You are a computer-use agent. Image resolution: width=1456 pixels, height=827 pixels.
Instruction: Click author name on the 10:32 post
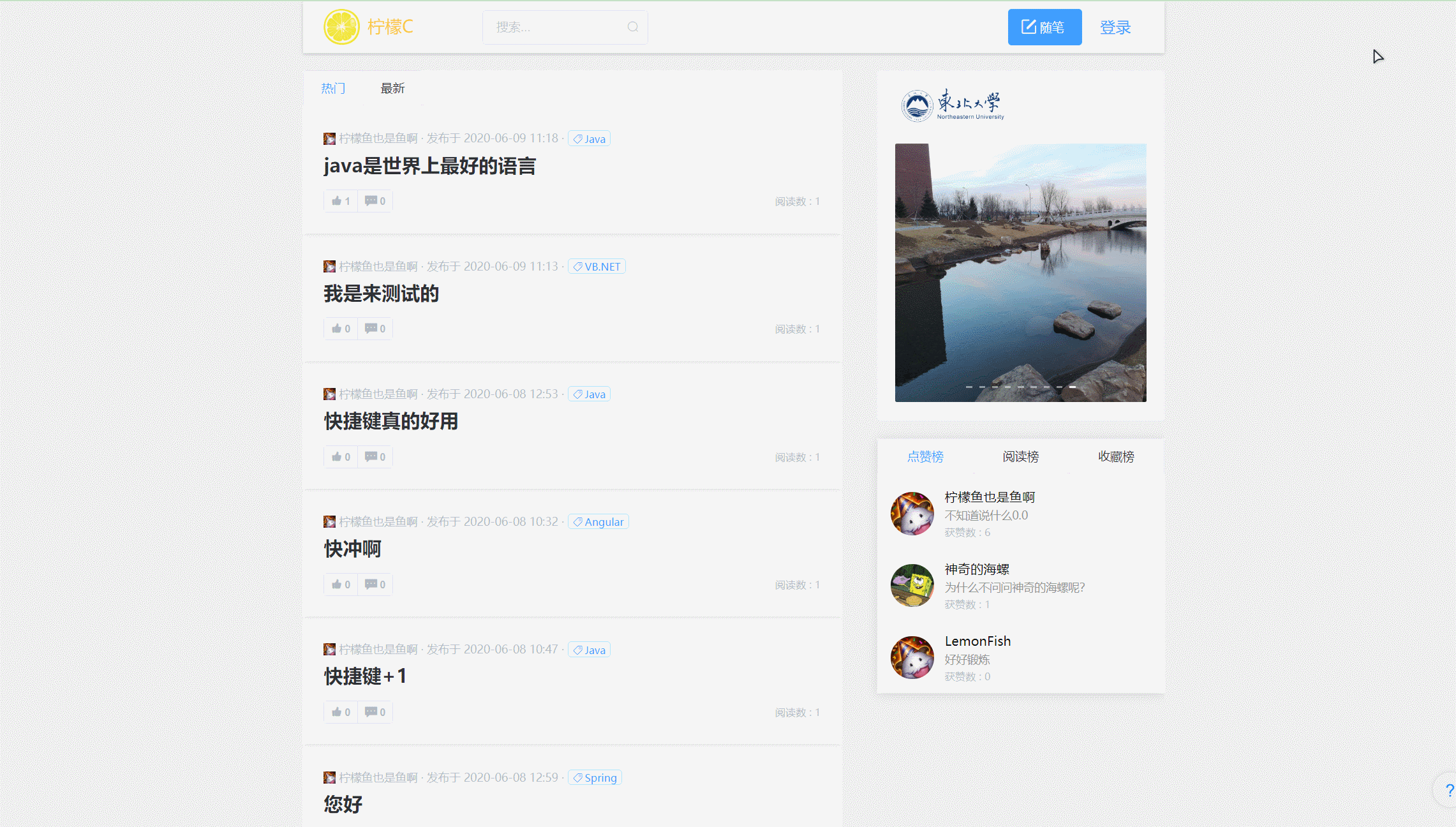point(378,521)
